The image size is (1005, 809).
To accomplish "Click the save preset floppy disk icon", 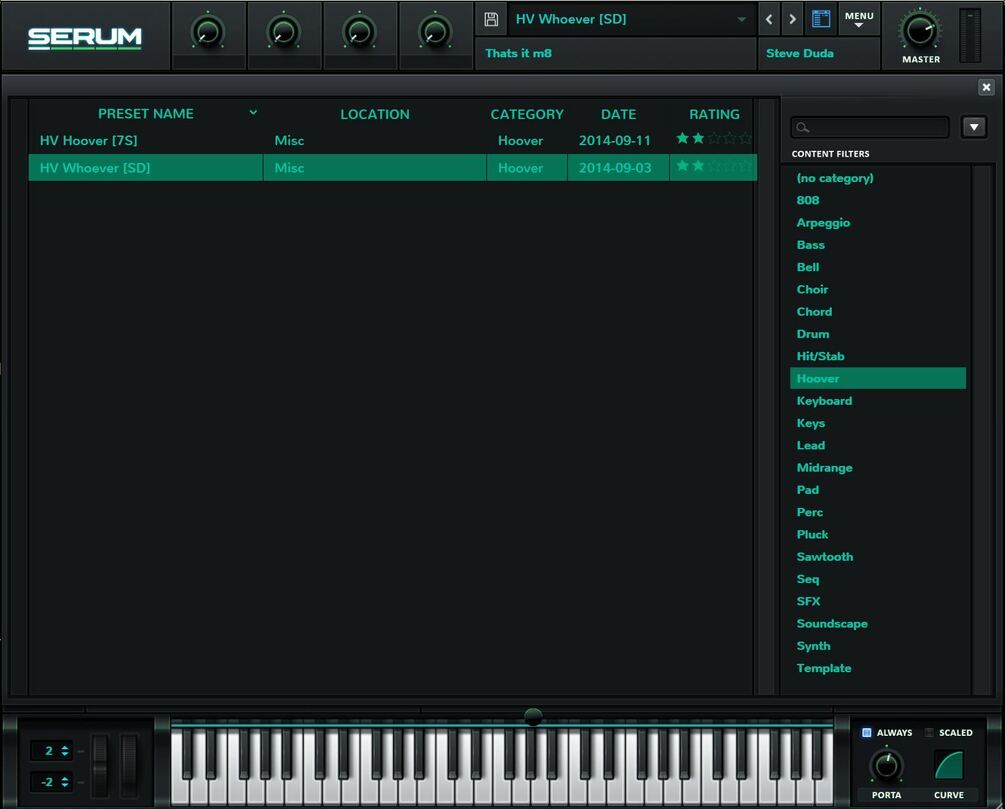I will point(491,19).
